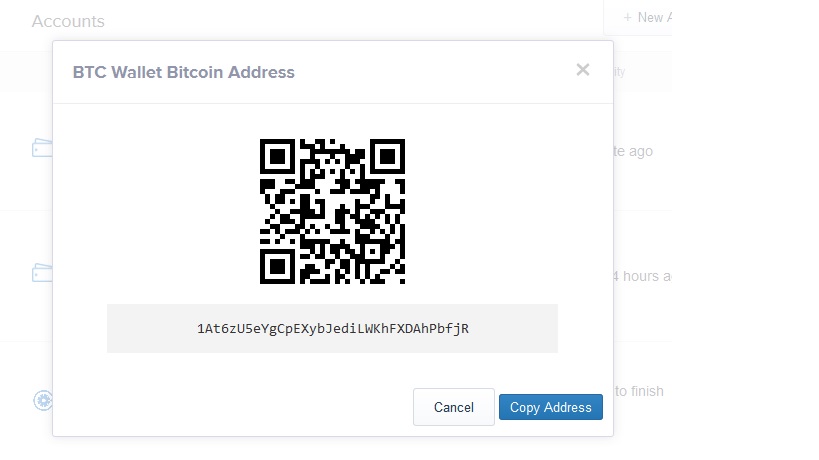
Task: Click the Copy Address button
Action: (550, 407)
